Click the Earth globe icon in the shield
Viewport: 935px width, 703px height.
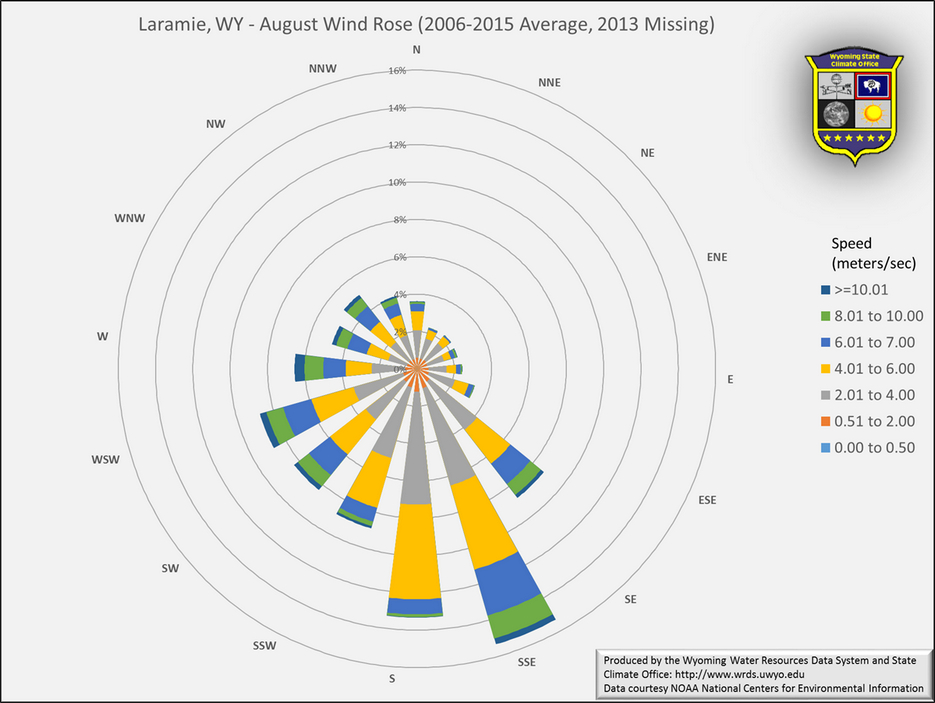[x=836, y=113]
